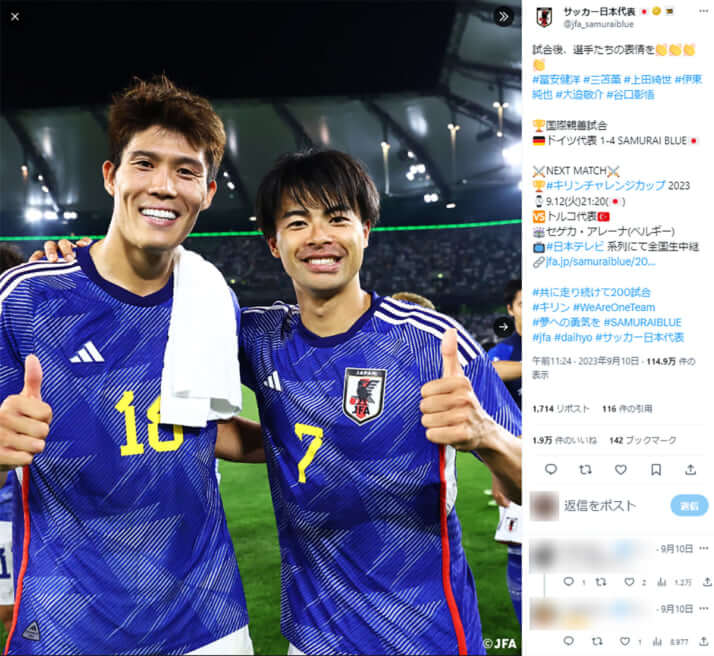Open the more menu on first reply dated 9月10日
714x656 pixels.
(x=704, y=548)
